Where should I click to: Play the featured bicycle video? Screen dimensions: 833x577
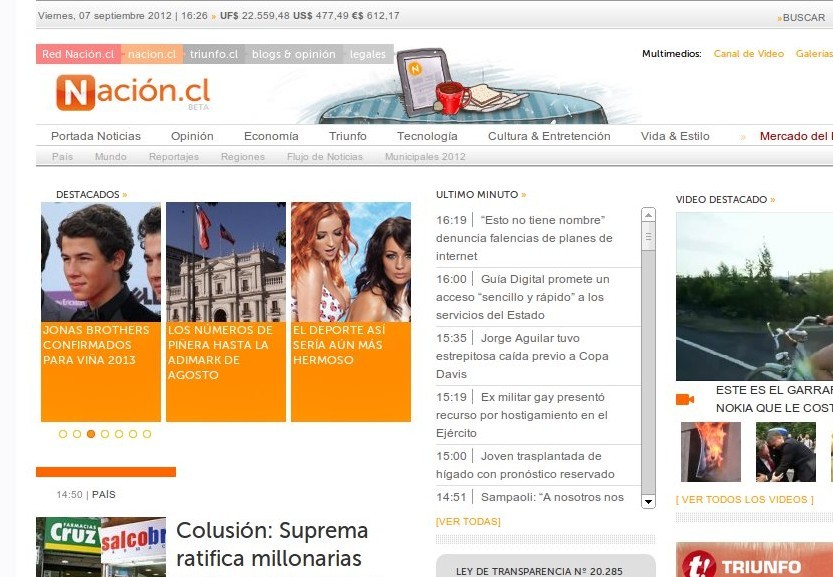click(x=754, y=296)
